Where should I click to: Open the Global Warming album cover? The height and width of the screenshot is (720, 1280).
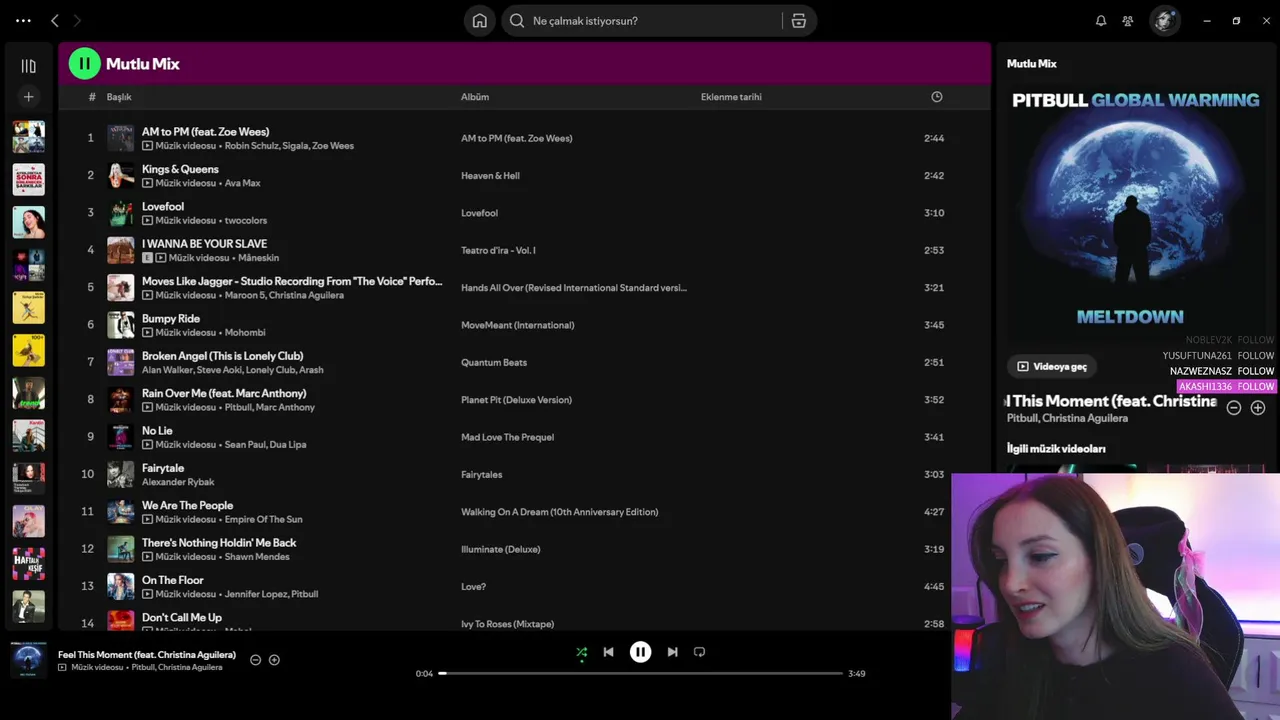click(1135, 208)
